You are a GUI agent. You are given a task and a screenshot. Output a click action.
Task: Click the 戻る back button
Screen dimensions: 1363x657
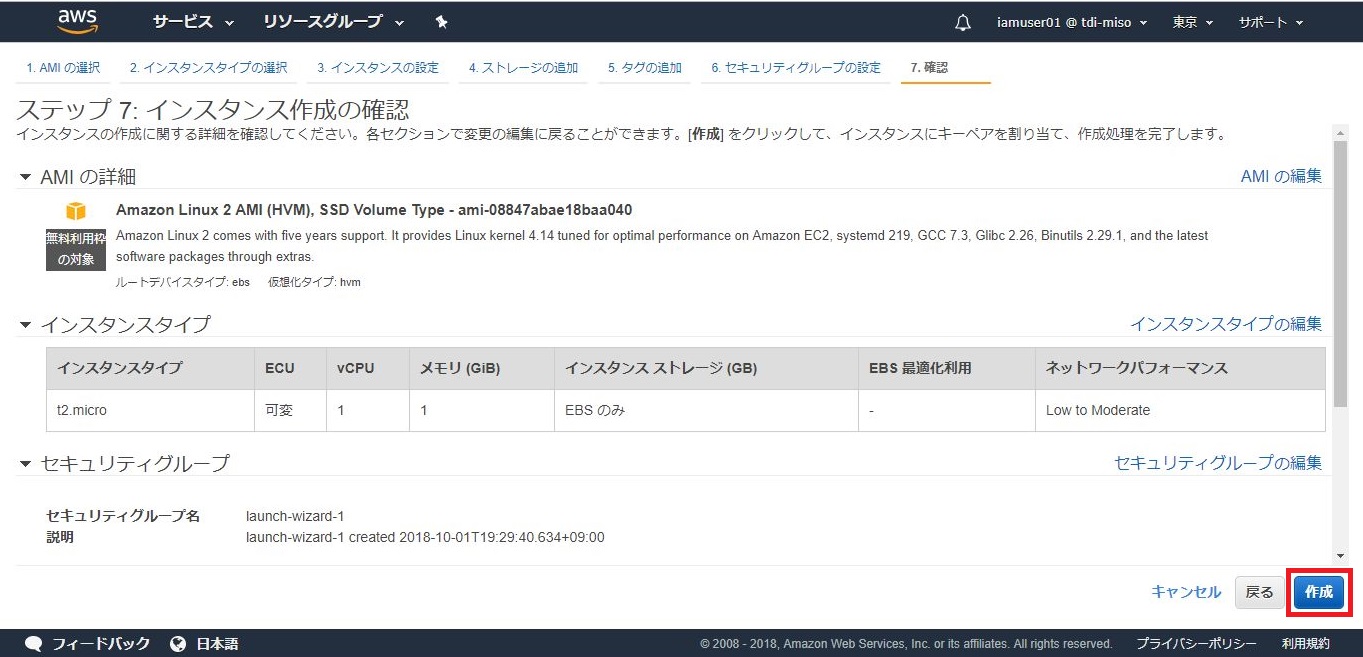click(x=1259, y=592)
